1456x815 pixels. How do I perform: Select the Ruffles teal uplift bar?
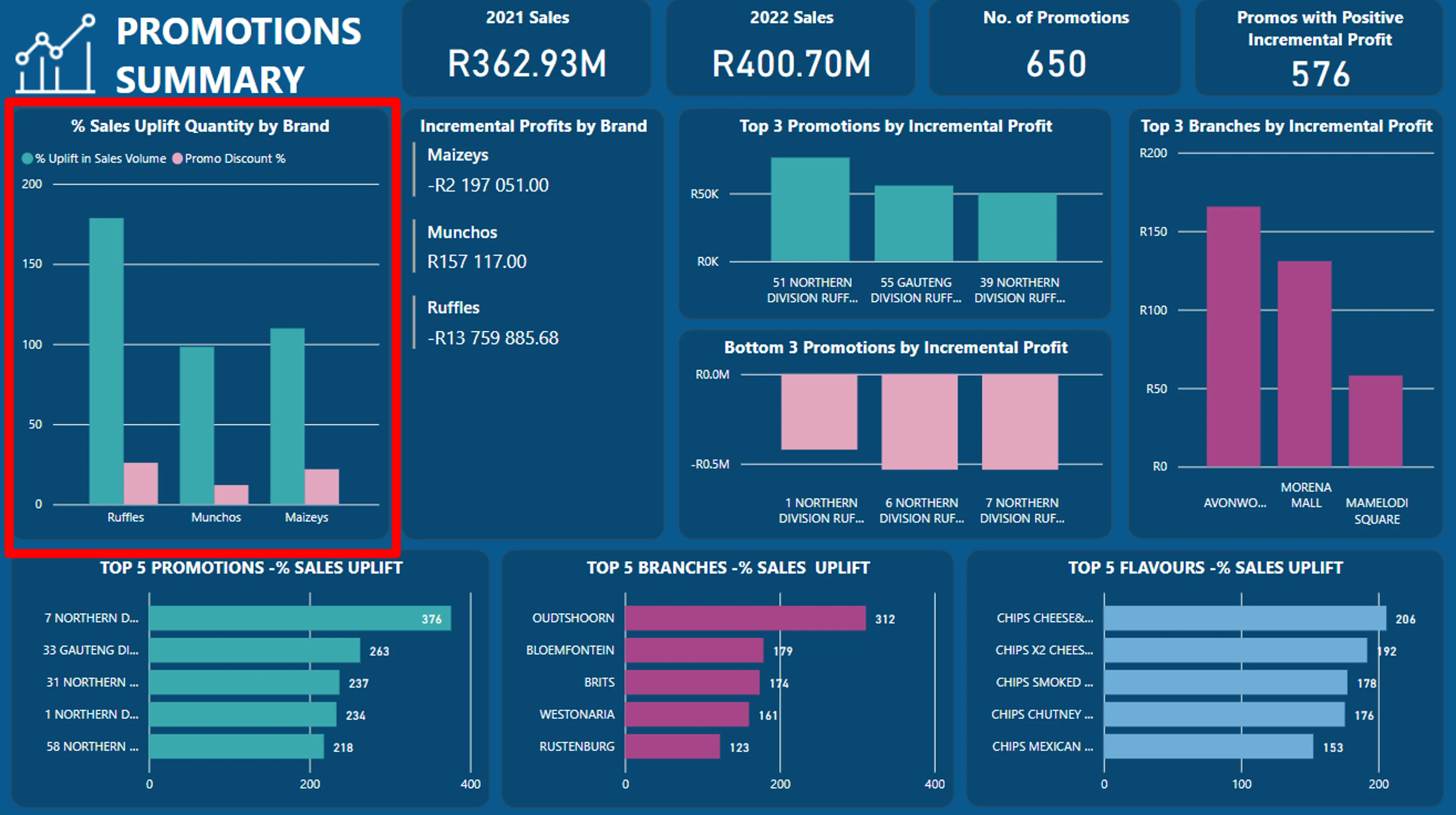pos(106,362)
